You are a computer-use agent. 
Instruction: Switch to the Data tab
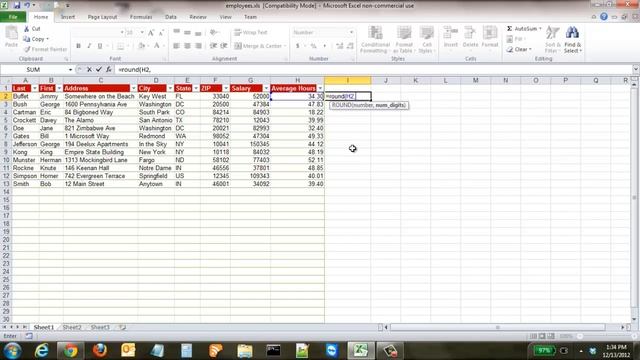(x=171, y=17)
